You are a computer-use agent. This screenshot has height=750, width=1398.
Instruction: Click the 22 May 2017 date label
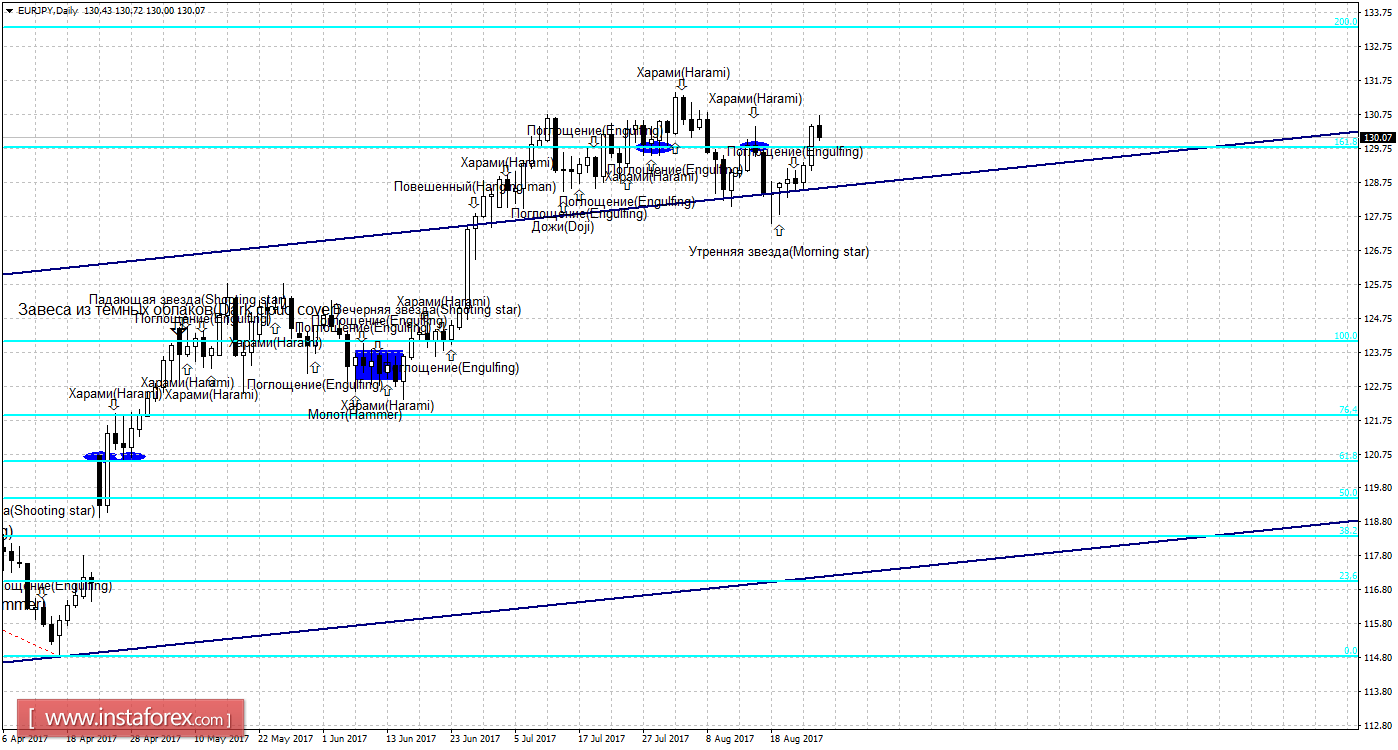(287, 739)
